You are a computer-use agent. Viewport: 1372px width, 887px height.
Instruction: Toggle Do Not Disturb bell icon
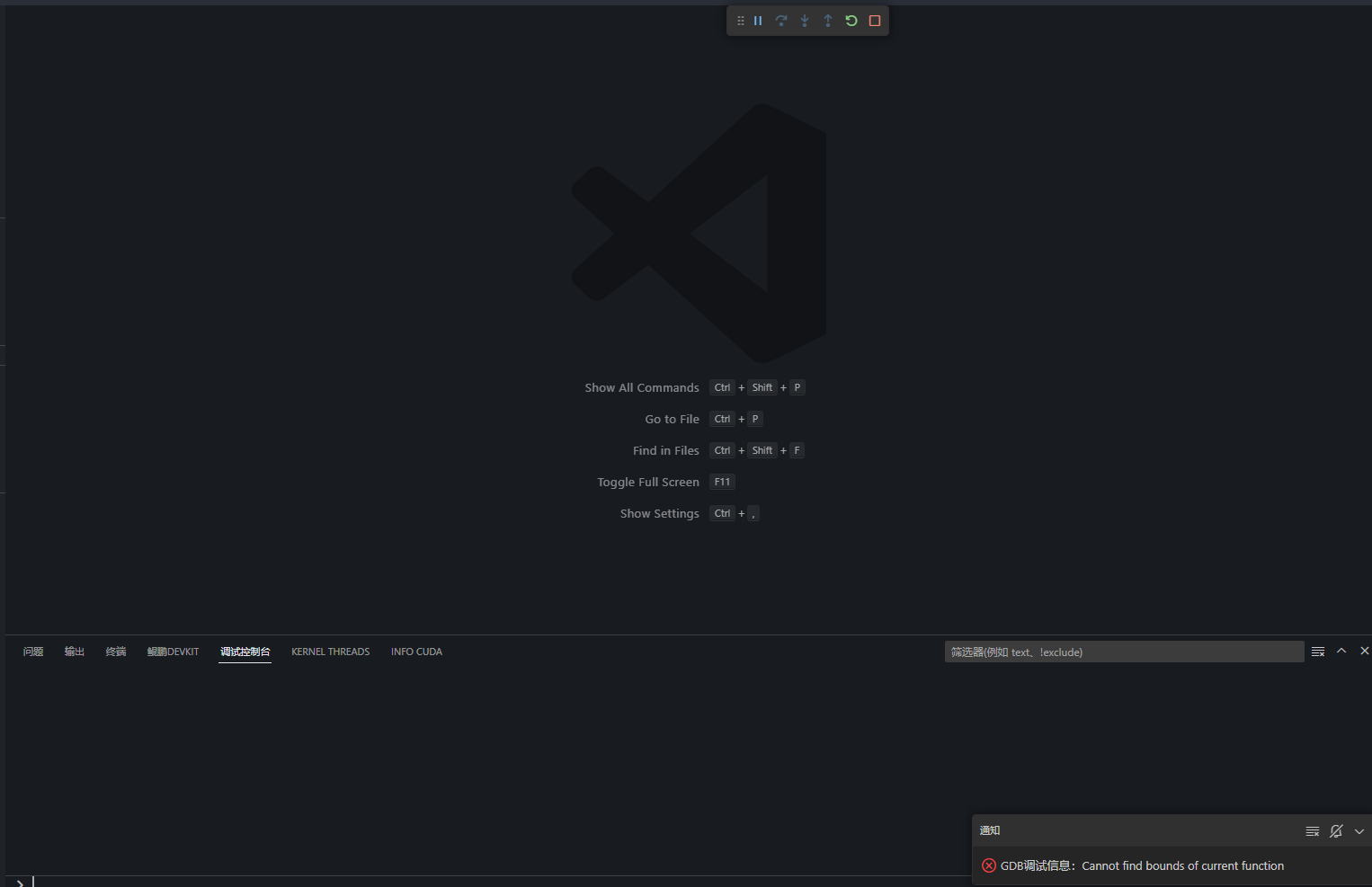click(x=1336, y=831)
